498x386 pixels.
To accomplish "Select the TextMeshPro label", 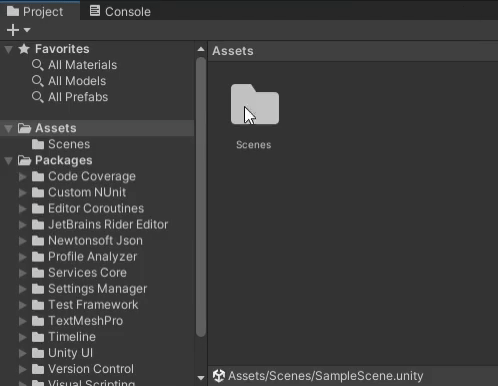I will pos(85,321).
